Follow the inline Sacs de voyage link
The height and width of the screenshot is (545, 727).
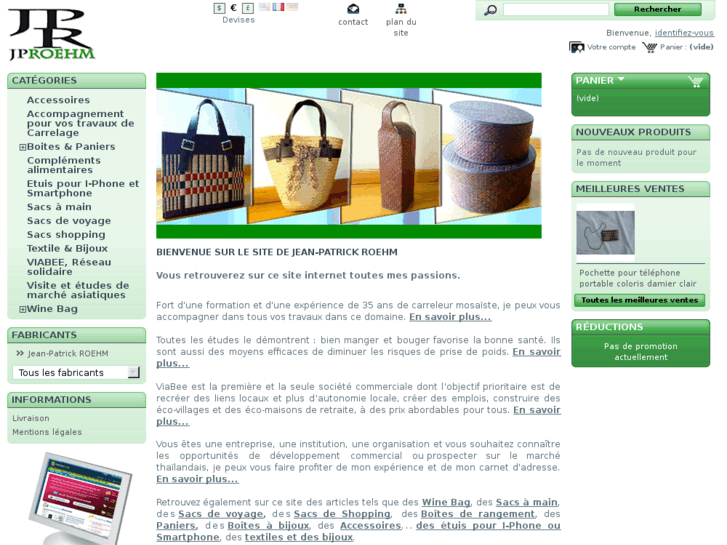(x=221, y=514)
